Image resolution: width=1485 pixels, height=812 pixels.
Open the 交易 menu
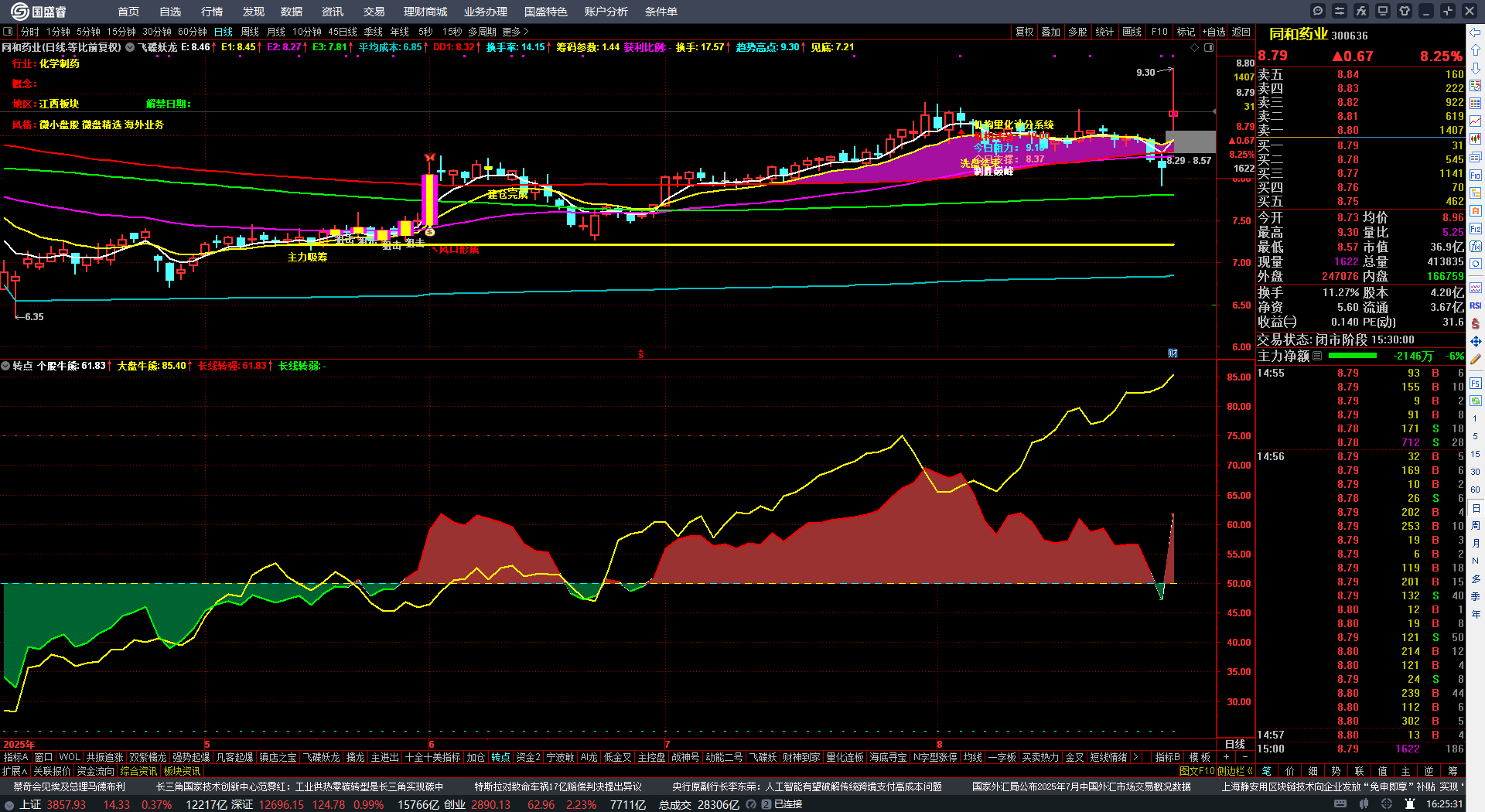point(374,12)
